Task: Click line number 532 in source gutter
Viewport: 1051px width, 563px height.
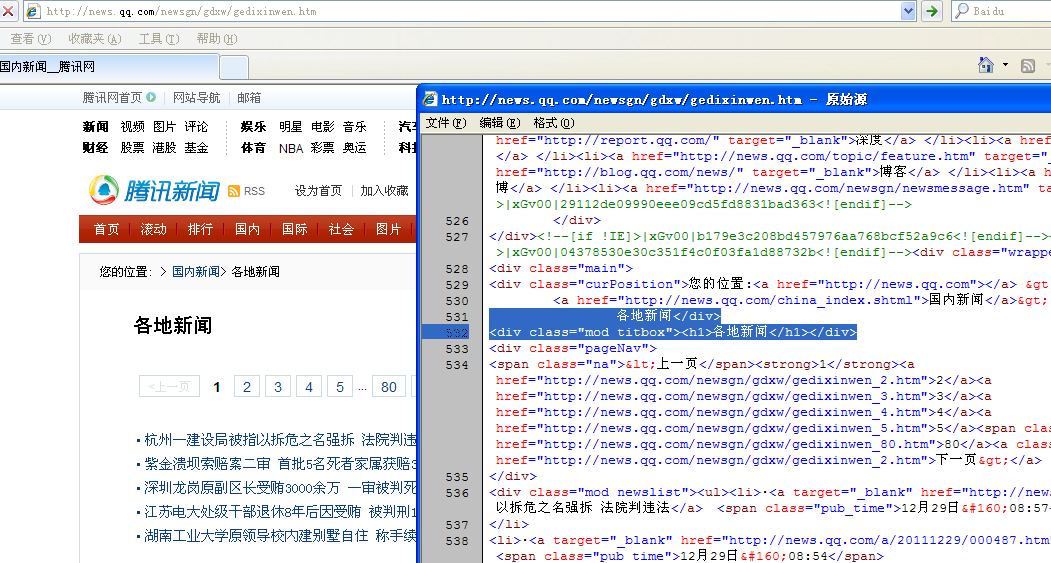Action: (x=457, y=332)
